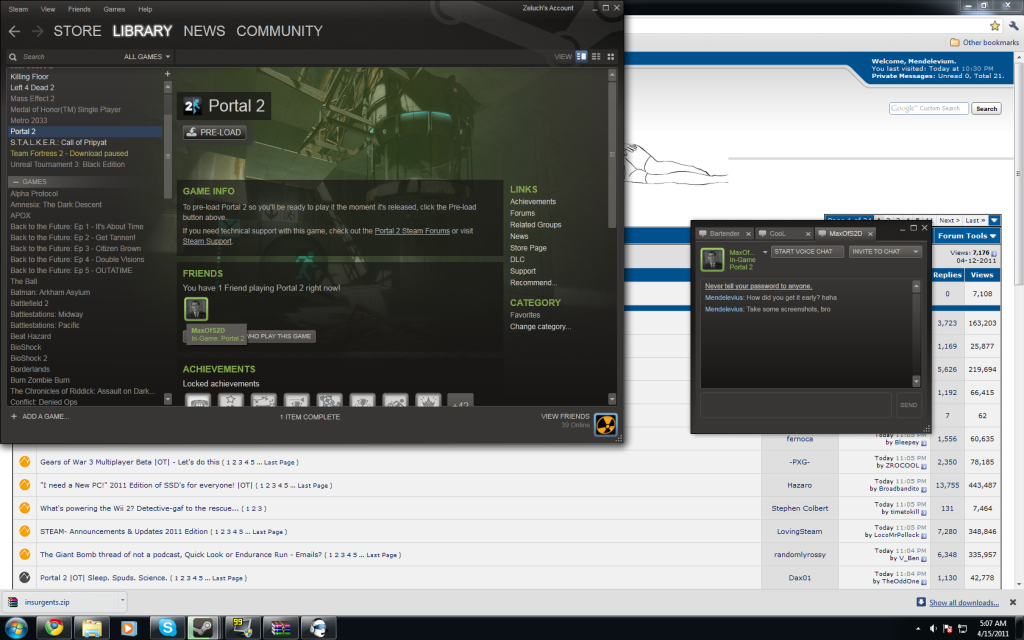Click the chat history scroll-up arrow
The width and height of the screenshot is (1024, 640).
click(x=916, y=286)
